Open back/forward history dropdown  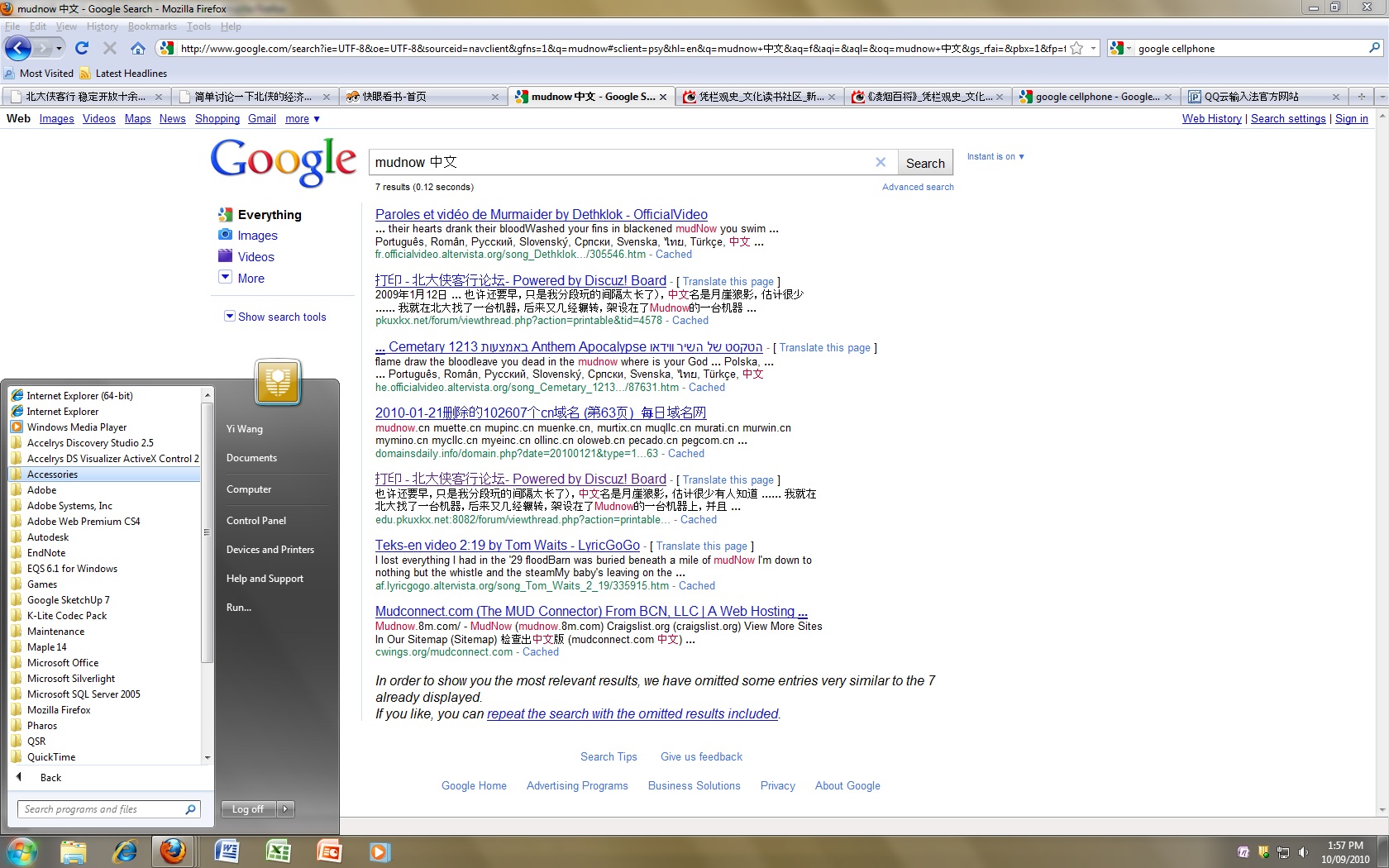(x=59, y=48)
